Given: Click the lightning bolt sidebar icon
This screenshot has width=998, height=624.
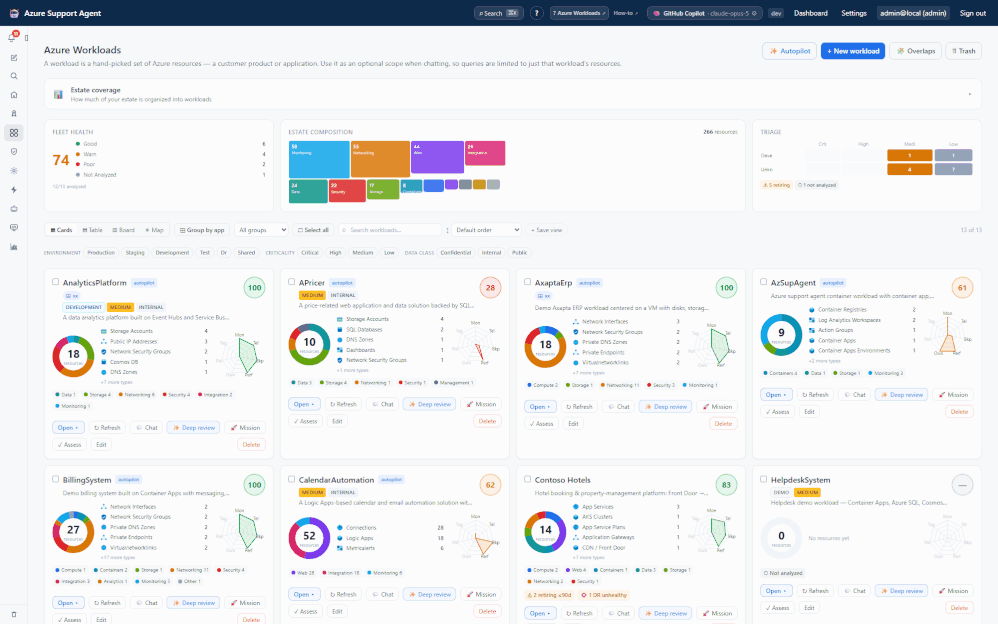Looking at the screenshot, I should pos(13,190).
